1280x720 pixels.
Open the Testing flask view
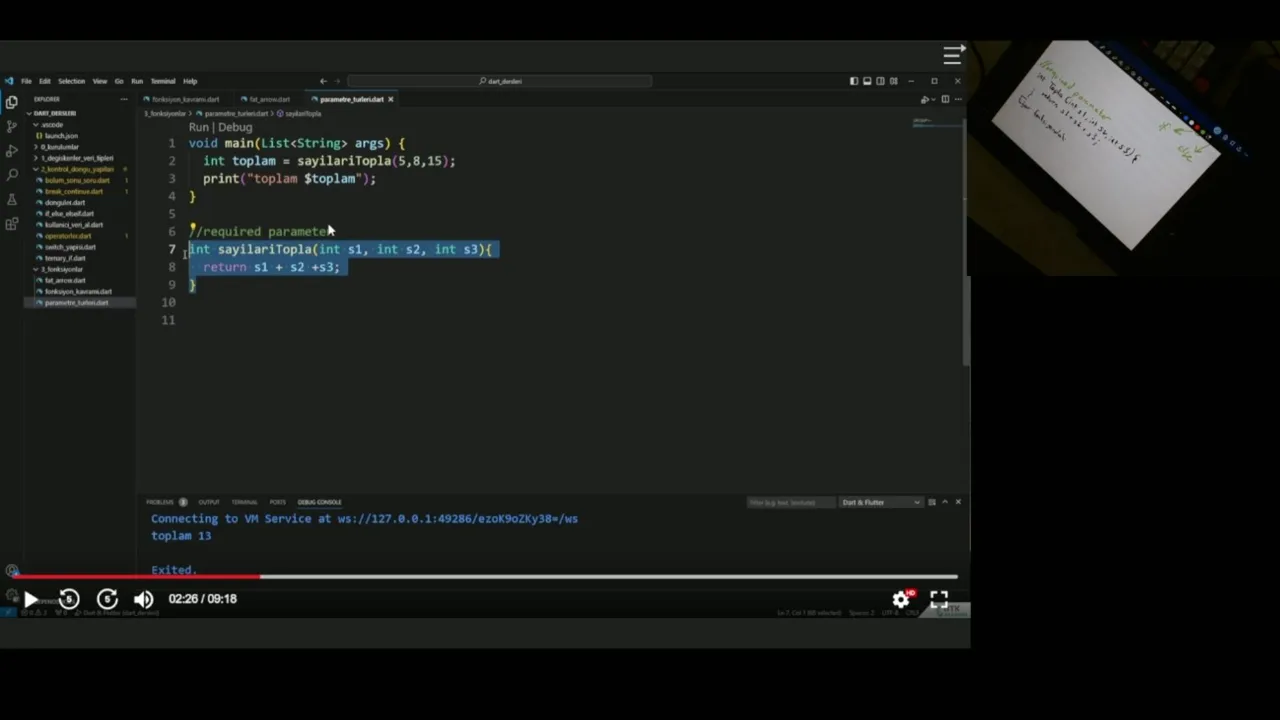click(12, 199)
